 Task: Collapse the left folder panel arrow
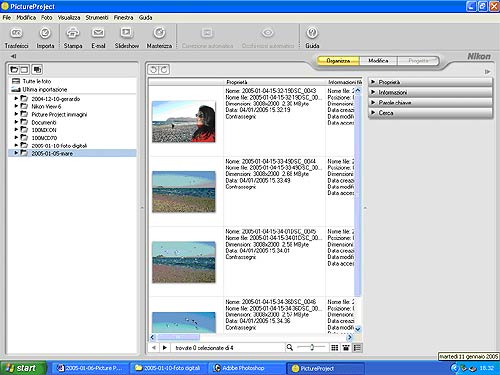pyautogui.click(x=14, y=56)
